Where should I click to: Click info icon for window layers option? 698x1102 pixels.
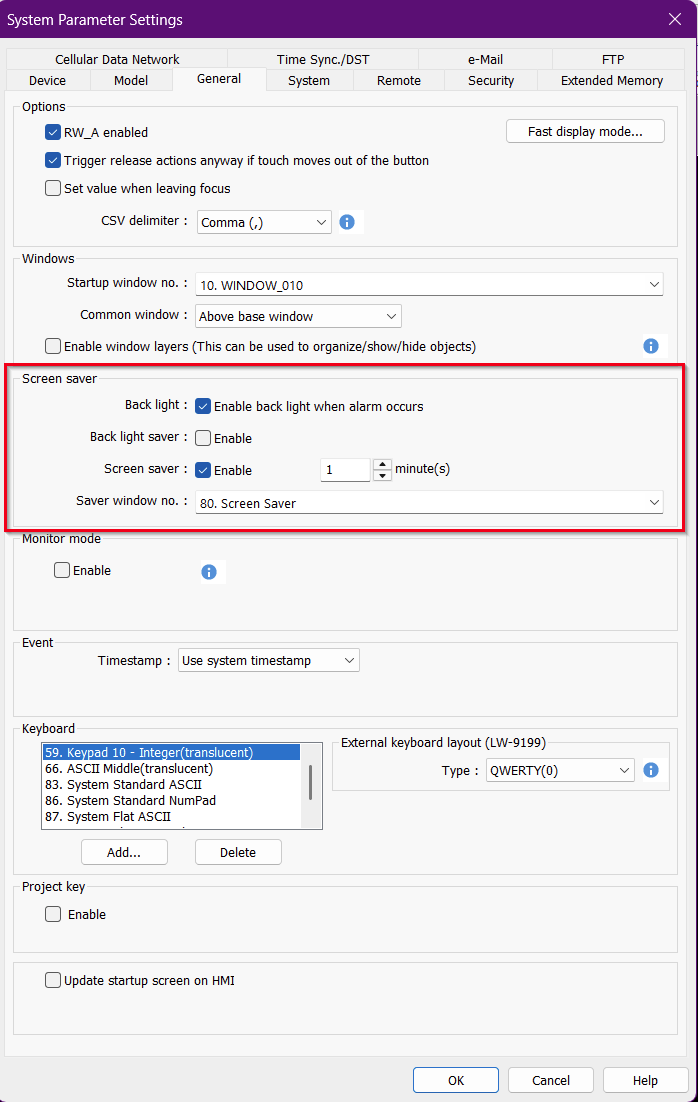tap(651, 346)
